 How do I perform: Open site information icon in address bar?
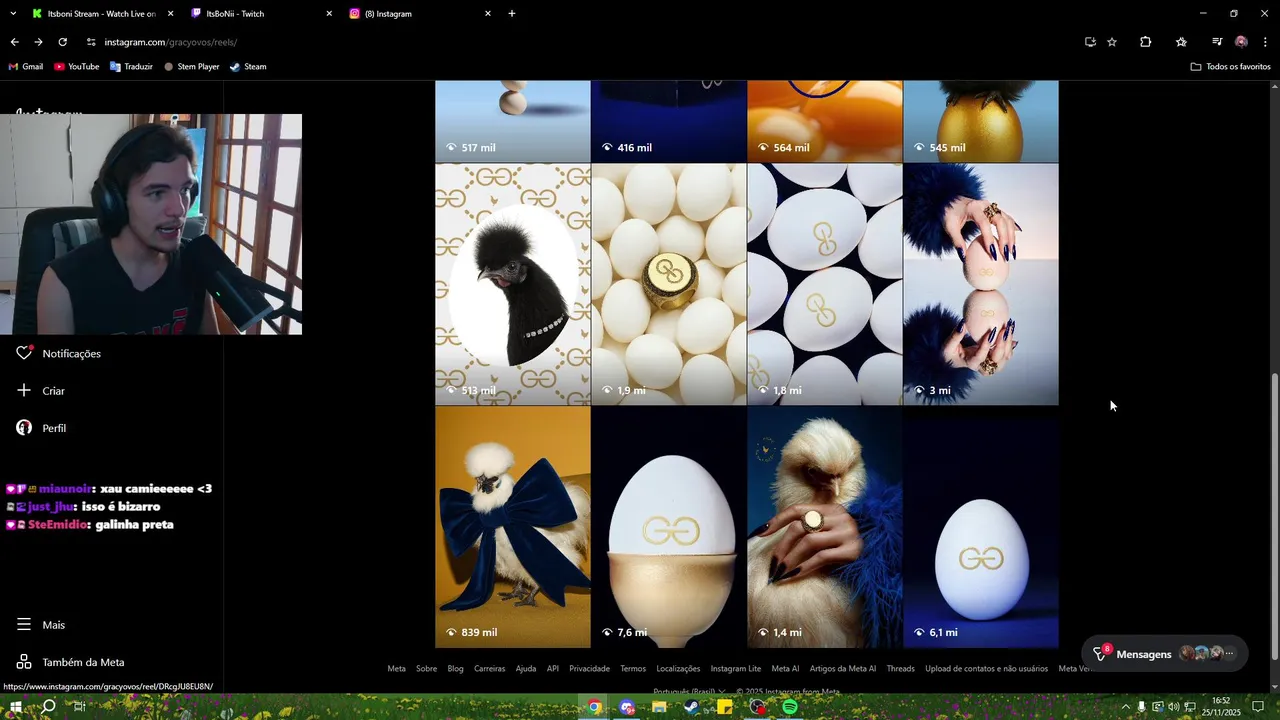pyautogui.click(x=91, y=42)
